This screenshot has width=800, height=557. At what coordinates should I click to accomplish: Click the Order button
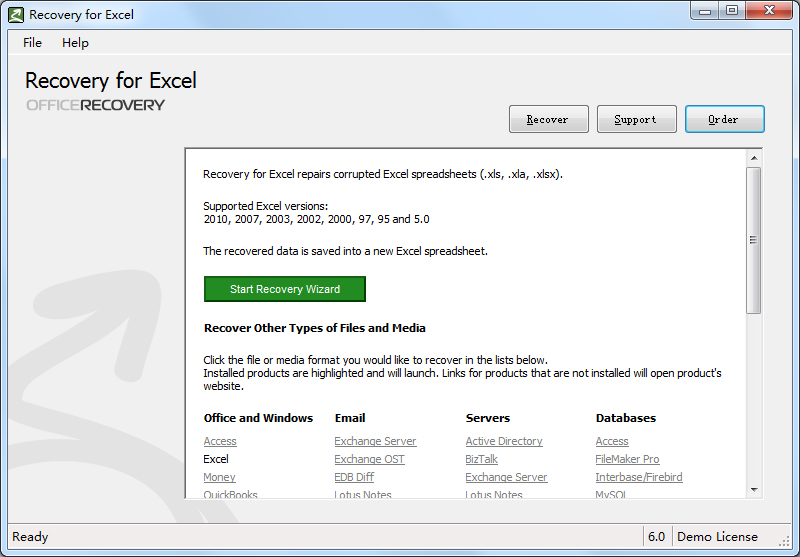[724, 119]
